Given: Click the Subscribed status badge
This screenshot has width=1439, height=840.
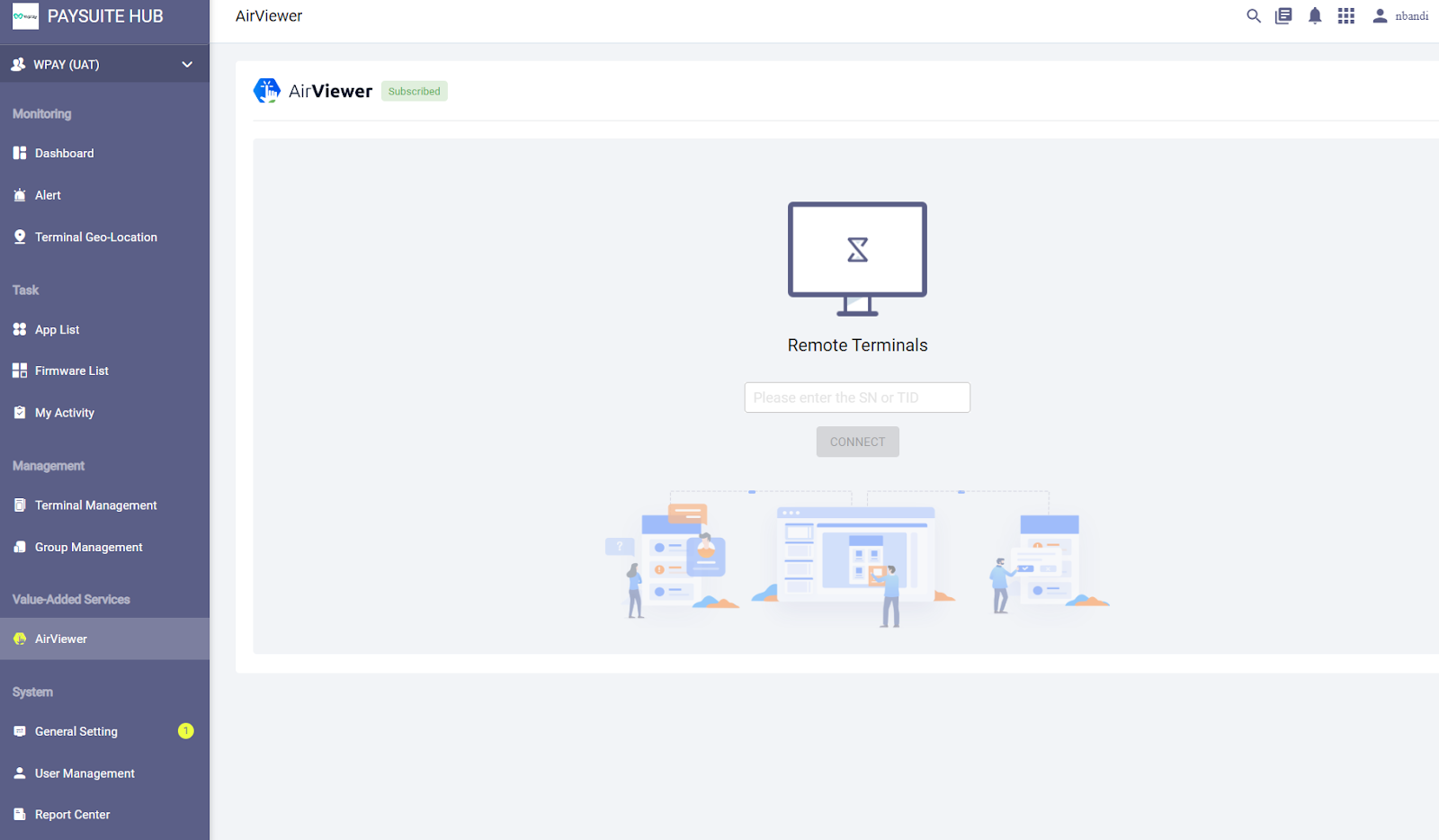Looking at the screenshot, I should [415, 91].
